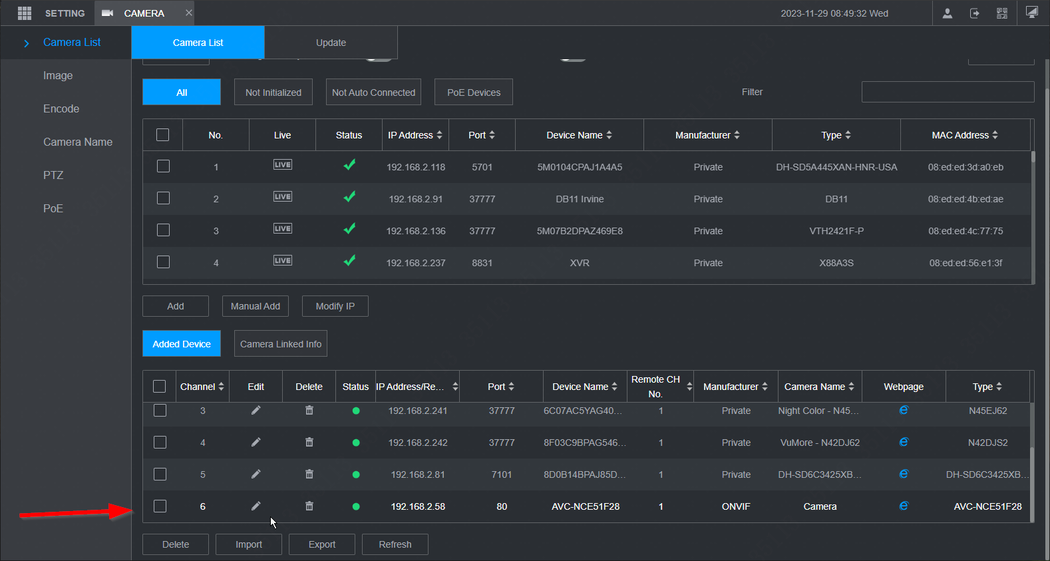Check the box for channel 6 row

coord(160,506)
